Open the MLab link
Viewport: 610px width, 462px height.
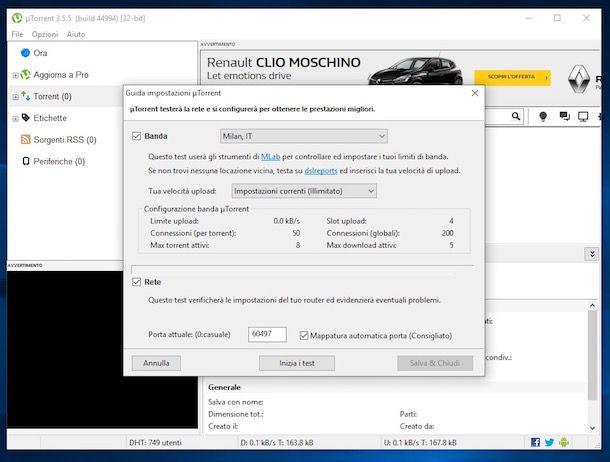[x=270, y=157]
